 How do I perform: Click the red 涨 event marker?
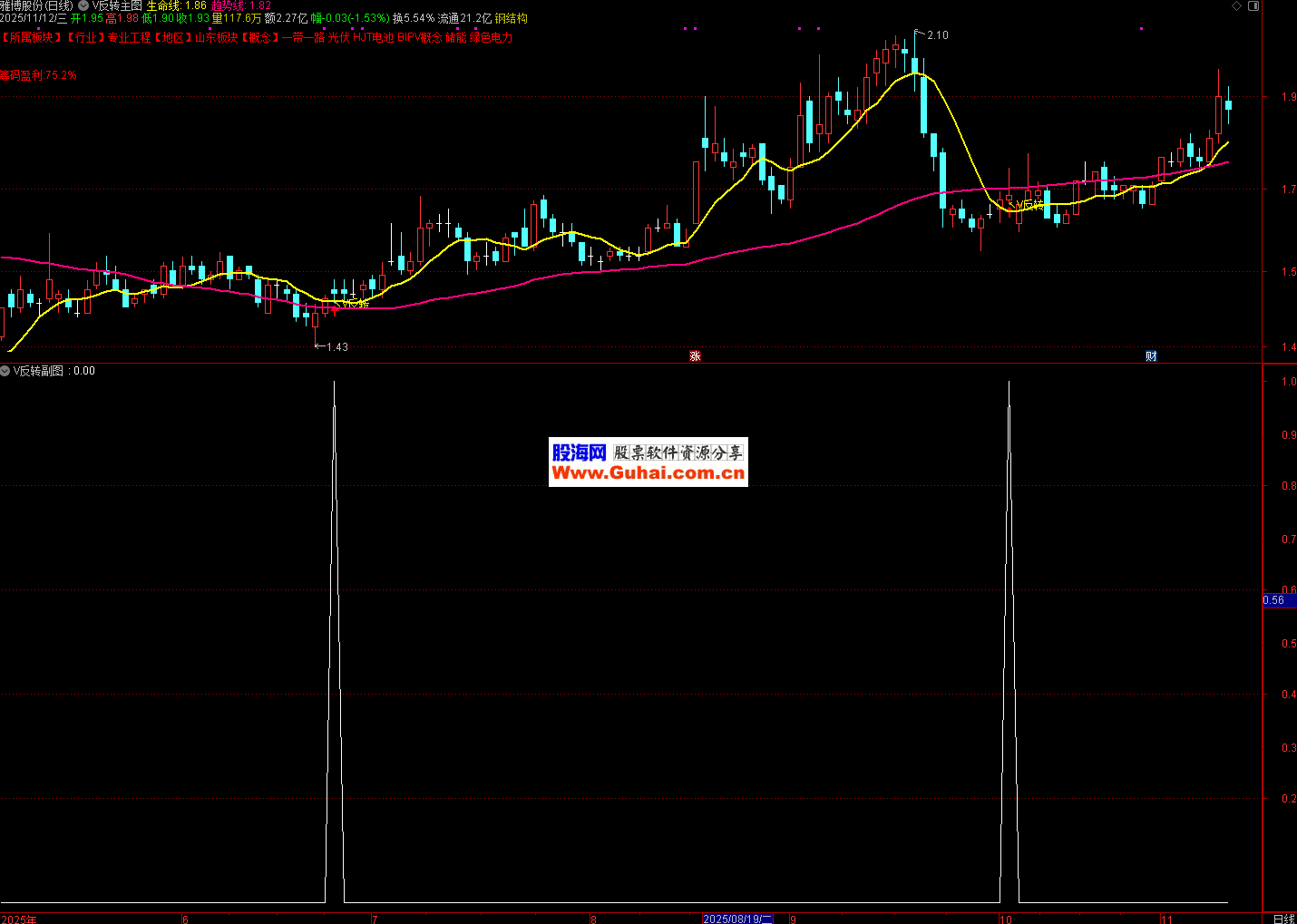[695, 356]
